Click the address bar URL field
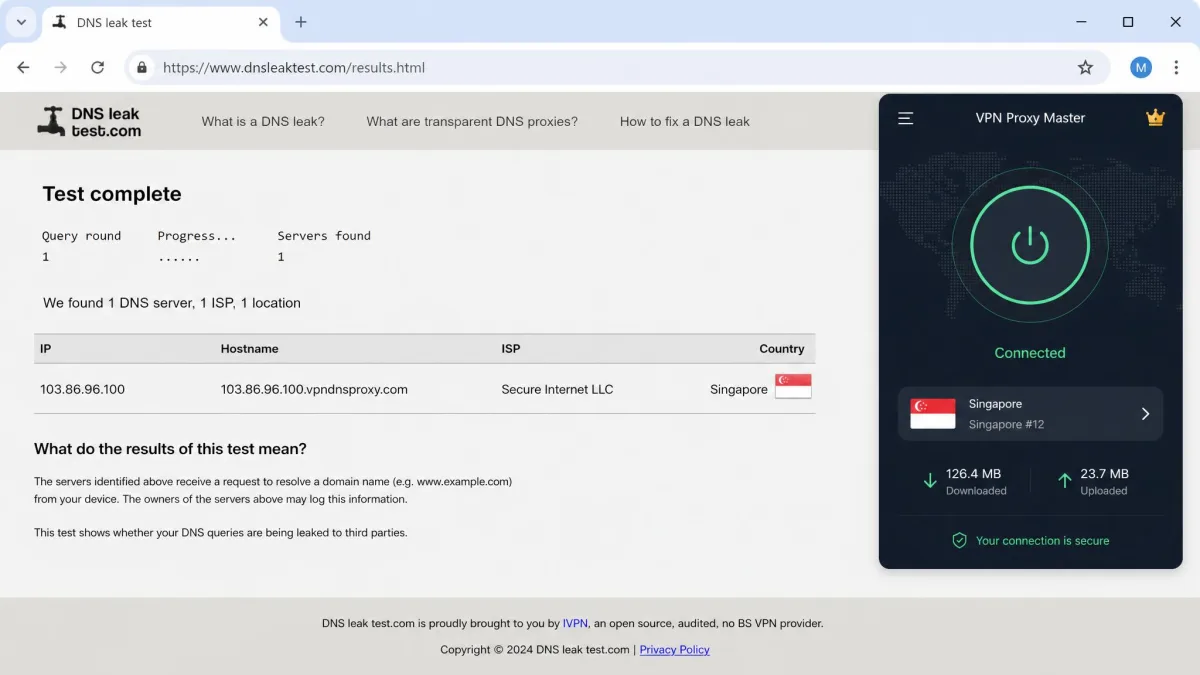The image size is (1200, 675). [617, 68]
